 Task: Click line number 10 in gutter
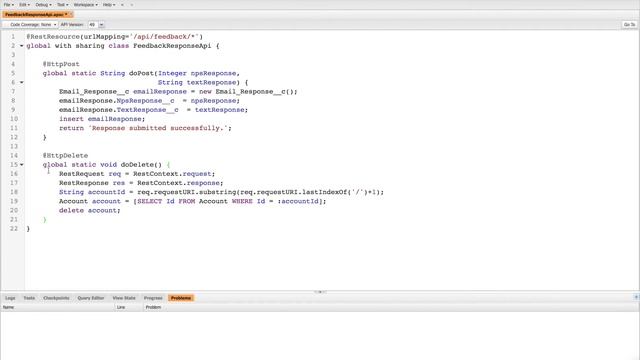click(14, 119)
